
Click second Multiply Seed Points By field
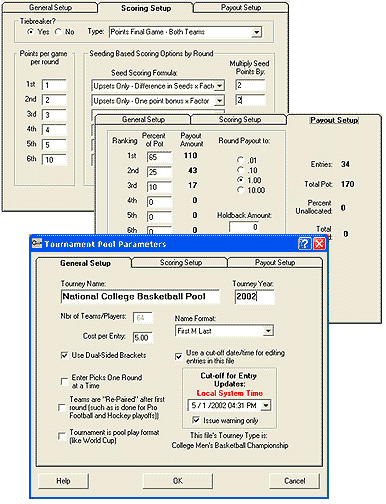251,100
